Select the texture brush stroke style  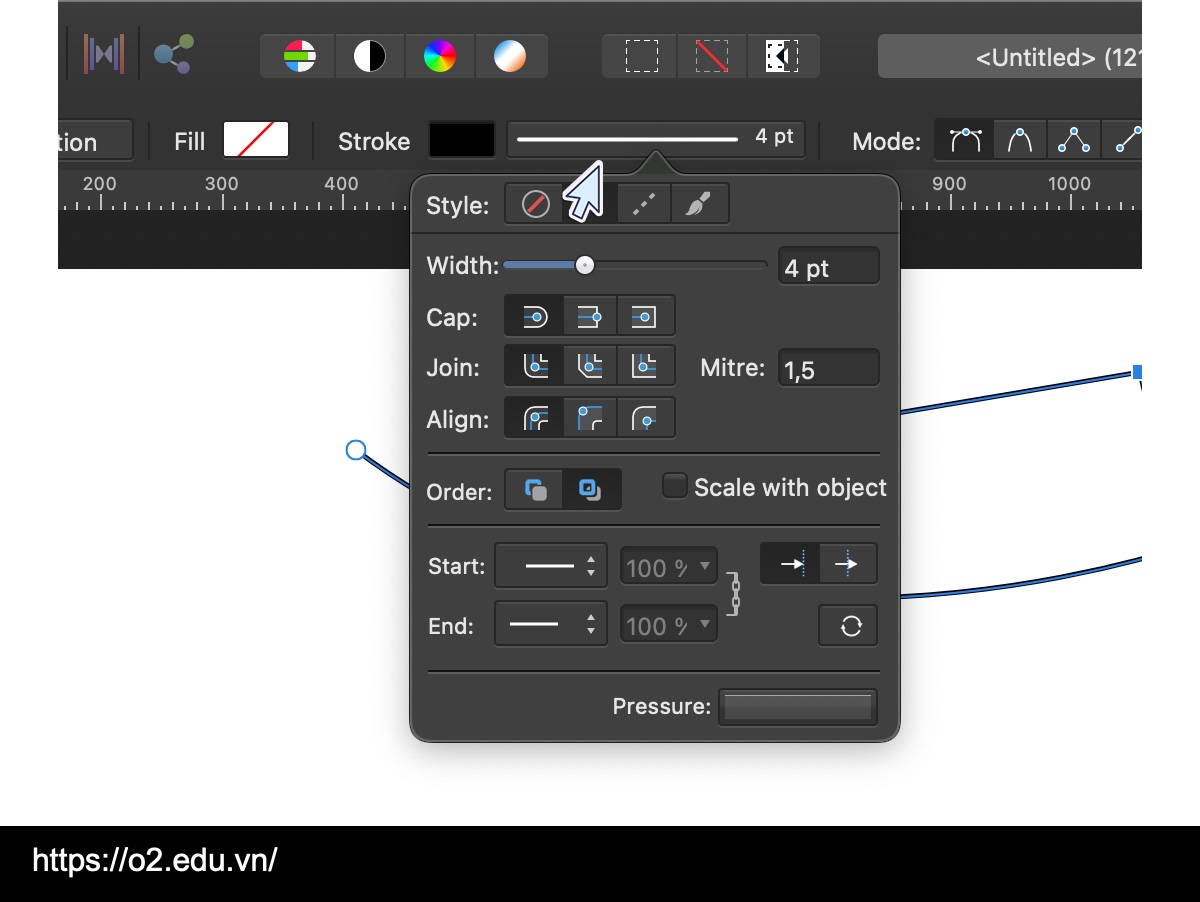(699, 205)
